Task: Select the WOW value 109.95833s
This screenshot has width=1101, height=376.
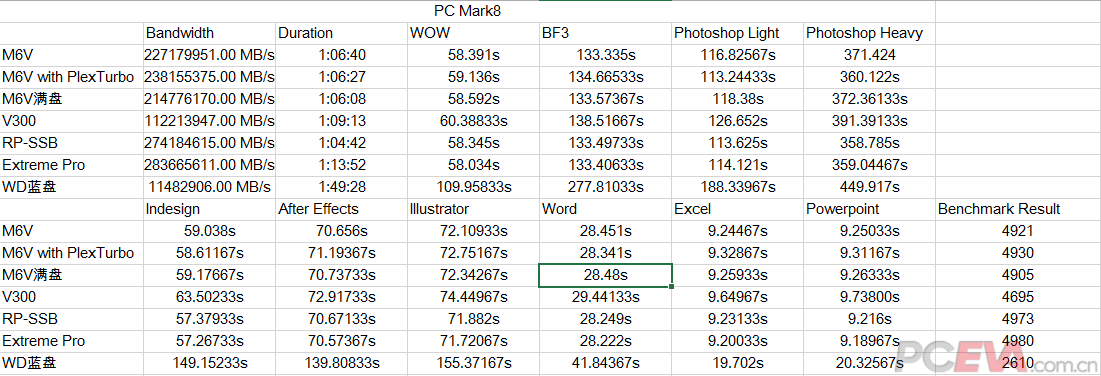Action: (x=473, y=187)
